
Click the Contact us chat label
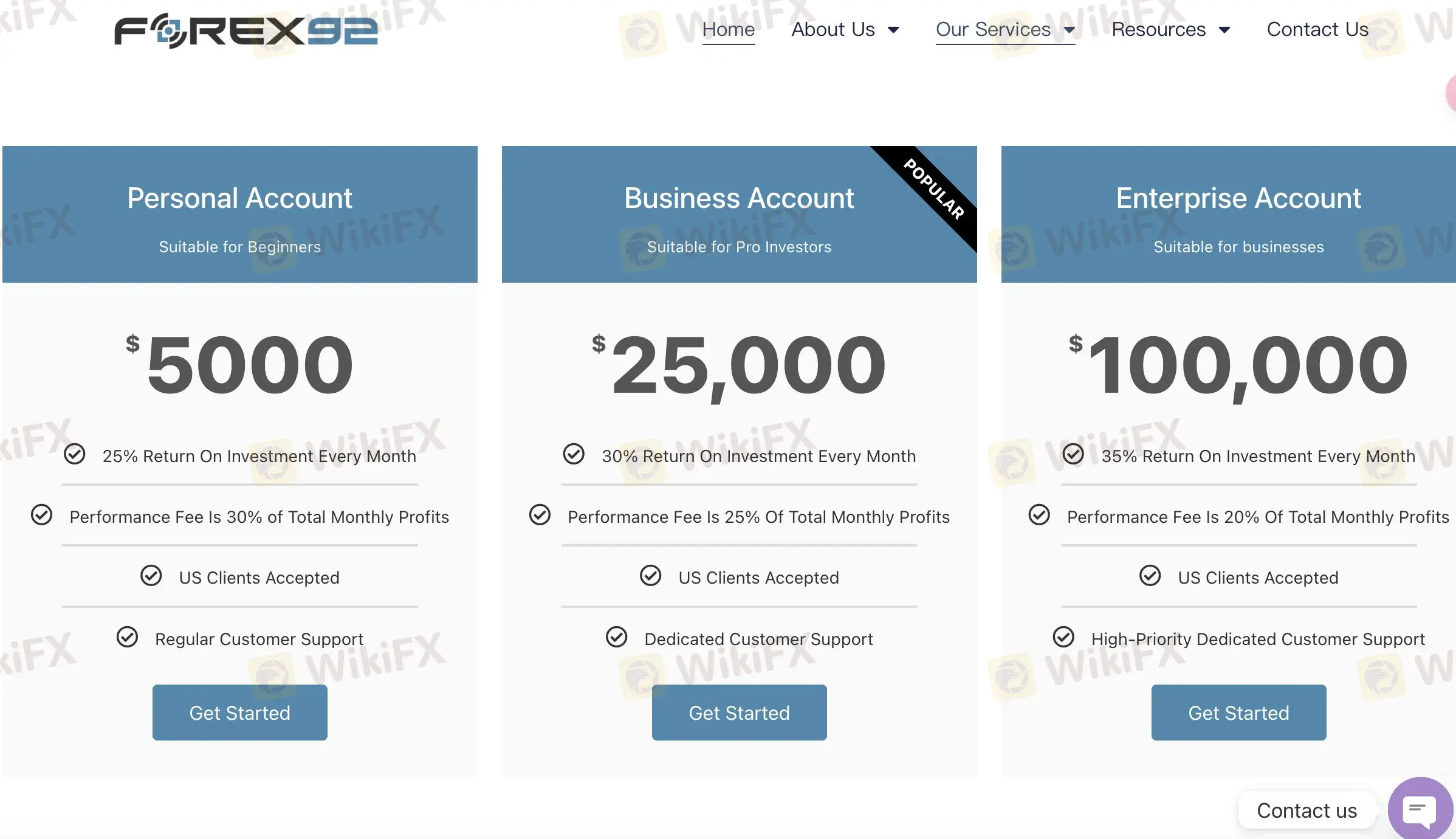click(x=1307, y=810)
